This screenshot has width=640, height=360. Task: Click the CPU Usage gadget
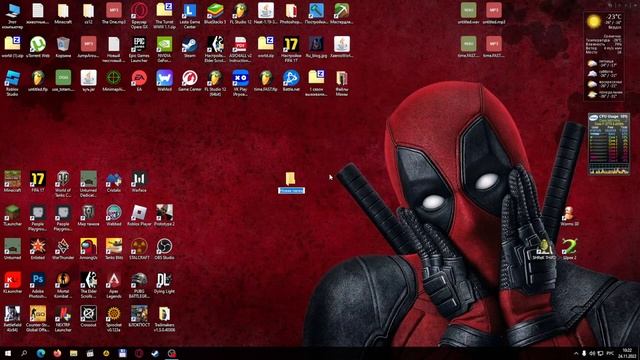point(609,144)
